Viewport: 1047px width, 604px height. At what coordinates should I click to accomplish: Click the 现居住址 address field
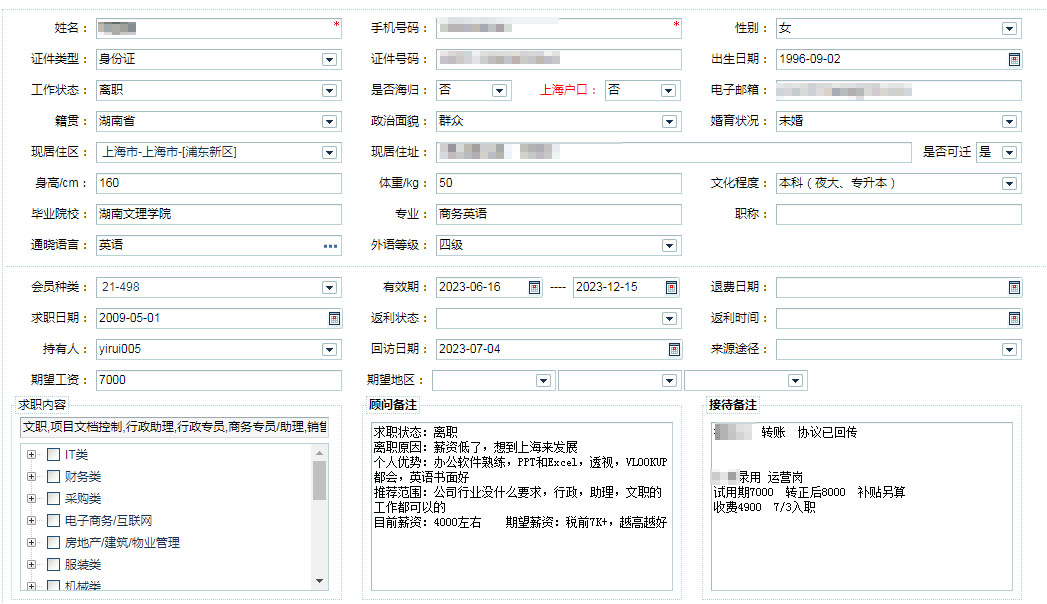click(x=674, y=152)
